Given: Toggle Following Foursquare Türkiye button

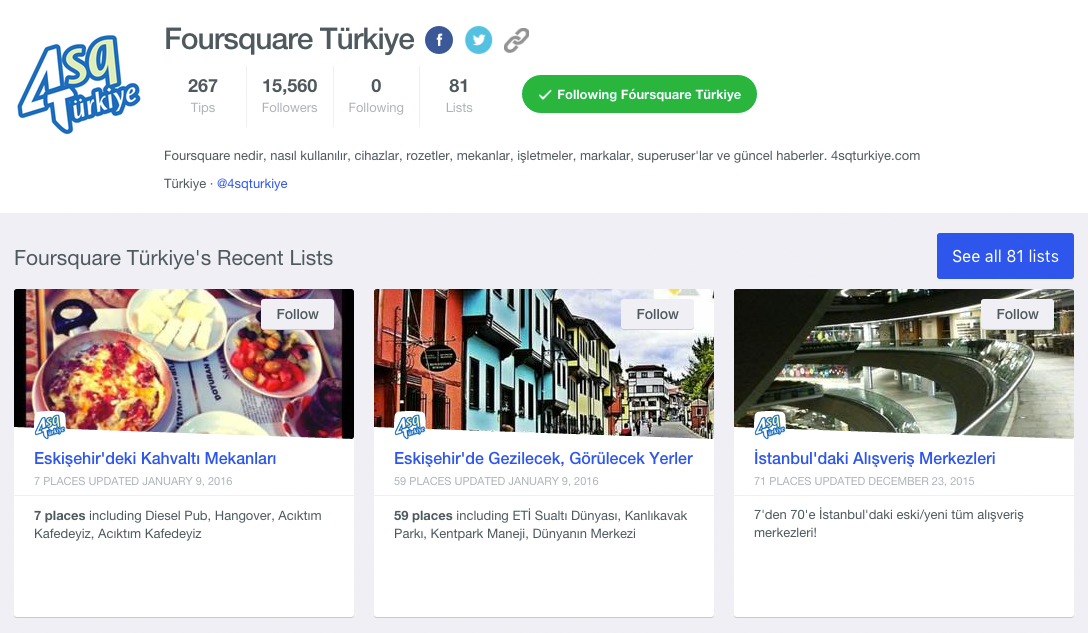Looking at the screenshot, I should [x=639, y=94].
